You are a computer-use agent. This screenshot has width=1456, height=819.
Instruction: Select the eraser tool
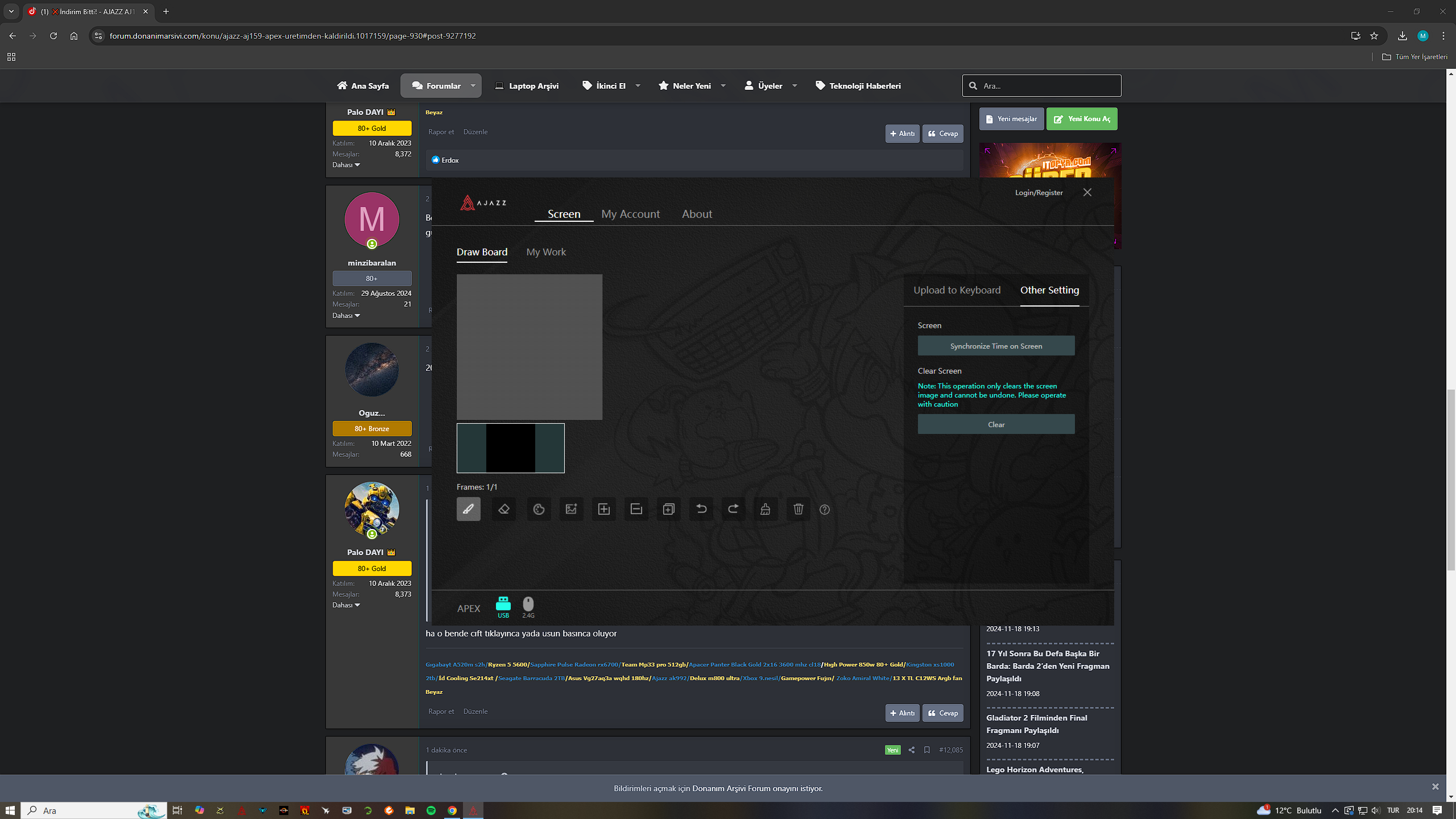(x=503, y=509)
